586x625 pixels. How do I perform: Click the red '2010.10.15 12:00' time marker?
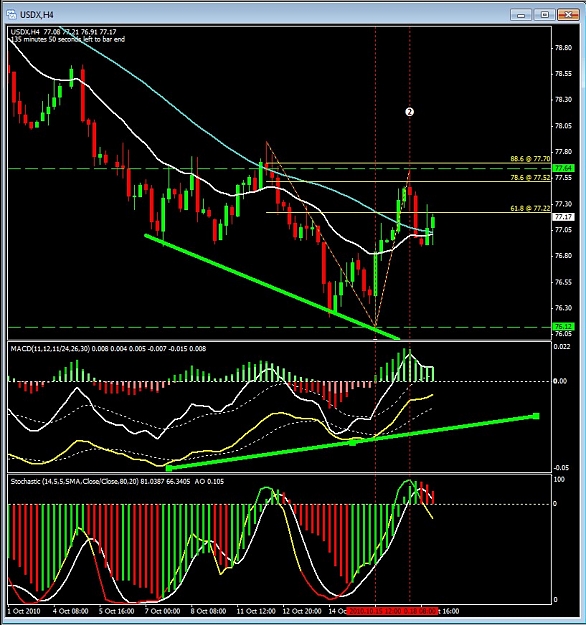(374, 611)
